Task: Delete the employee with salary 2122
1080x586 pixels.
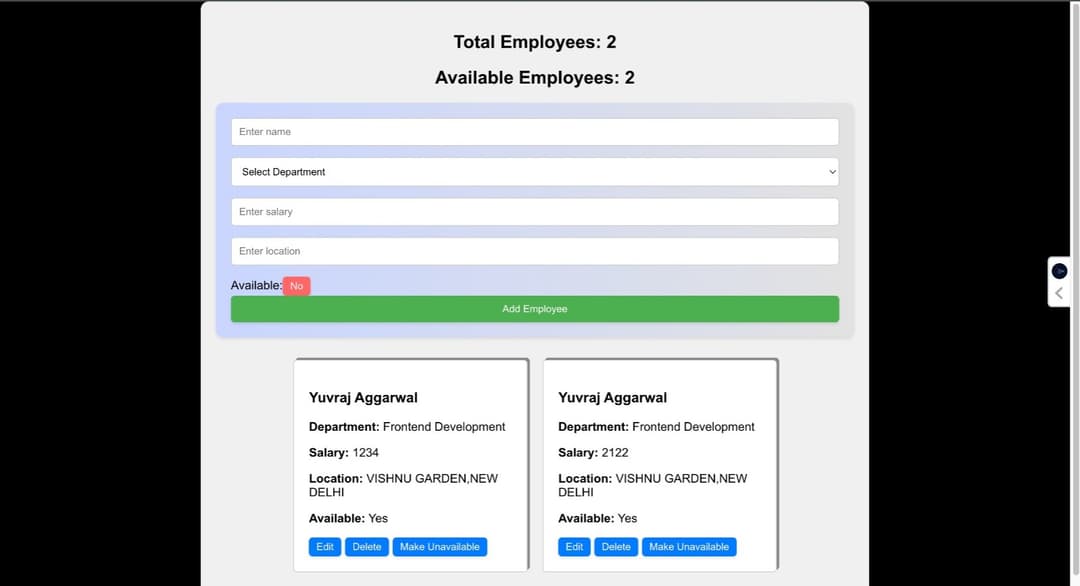Action: point(616,547)
